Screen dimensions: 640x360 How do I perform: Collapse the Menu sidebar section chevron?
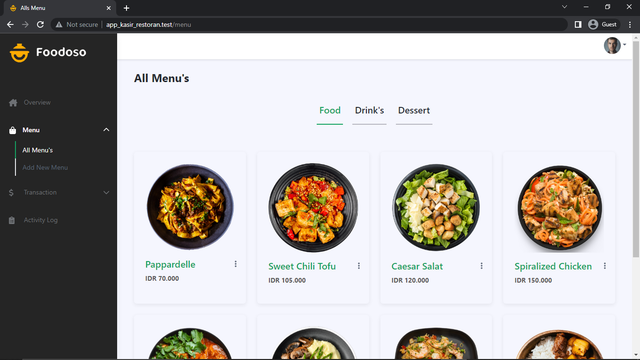(x=106, y=130)
